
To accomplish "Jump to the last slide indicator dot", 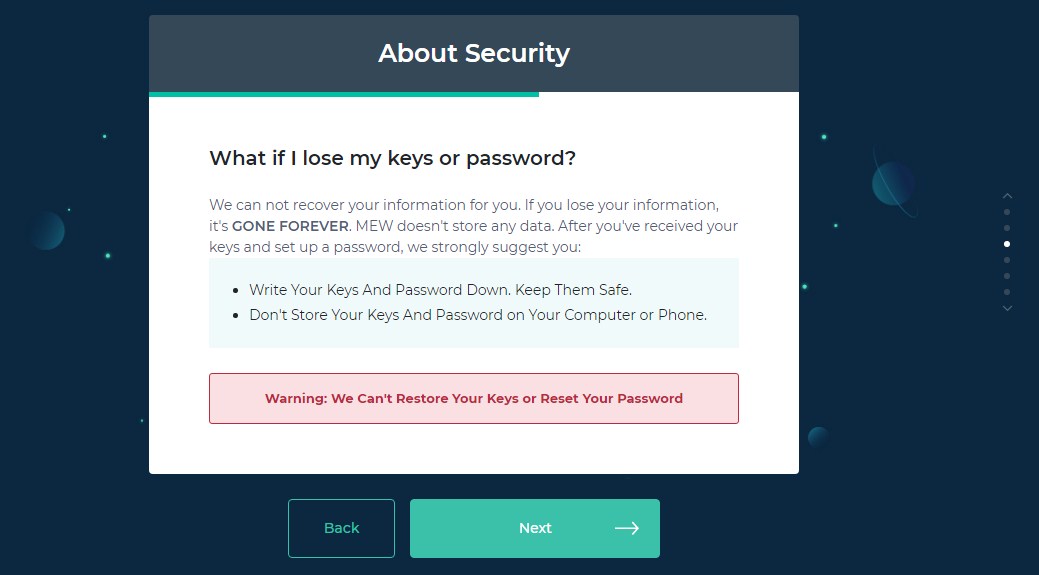I will [x=1007, y=291].
